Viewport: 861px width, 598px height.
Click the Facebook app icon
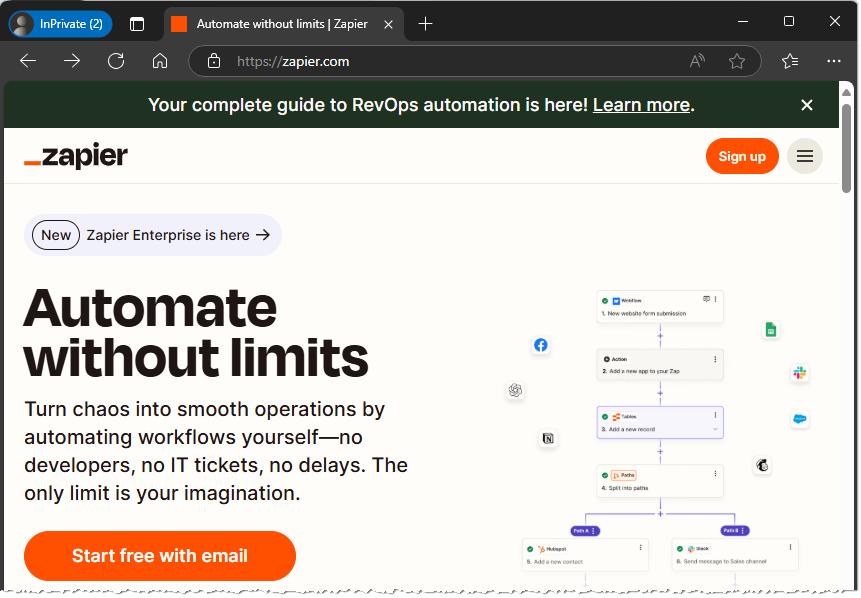point(540,345)
